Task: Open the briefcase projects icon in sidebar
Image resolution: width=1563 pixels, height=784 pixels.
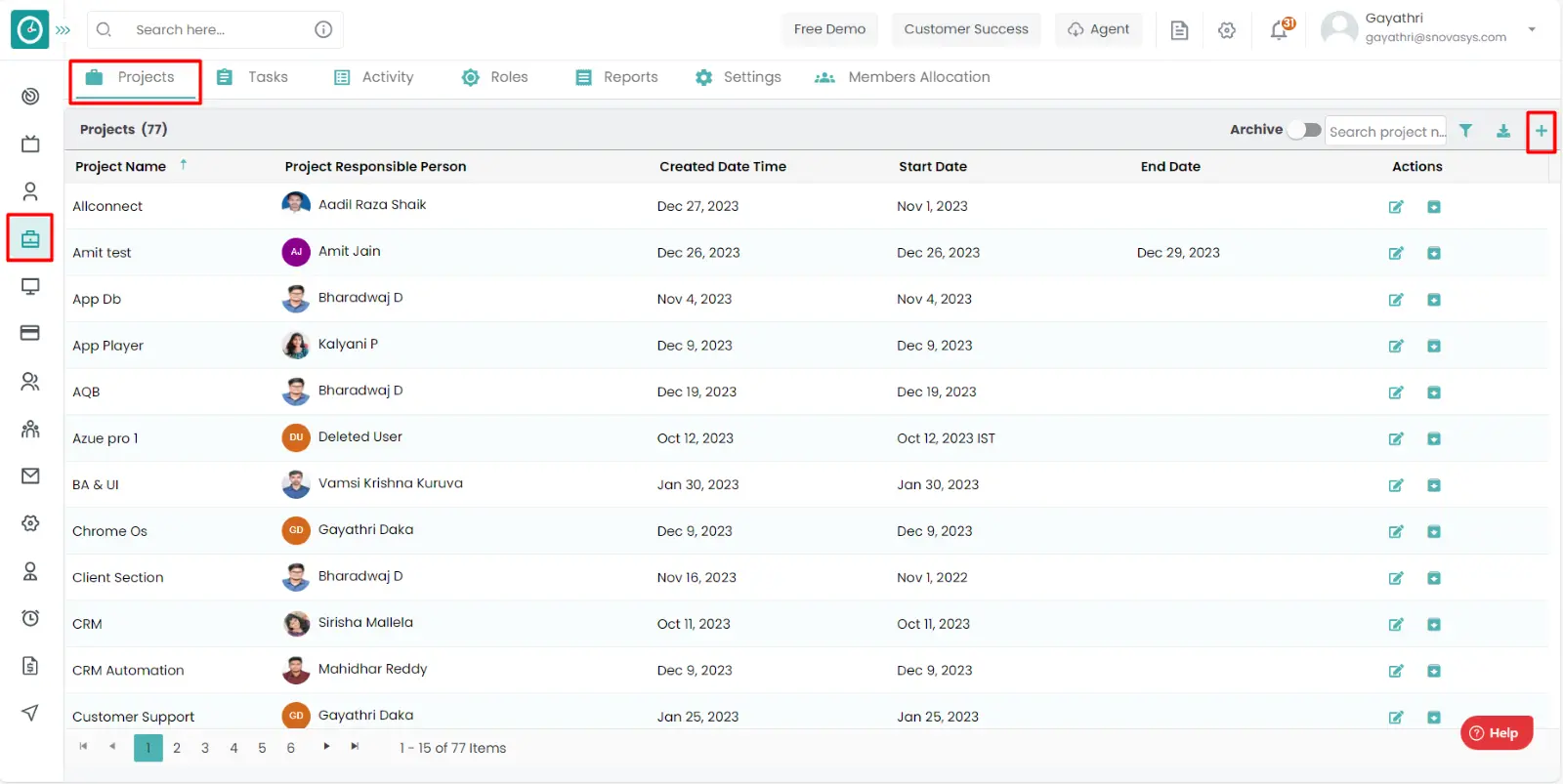Action: pyautogui.click(x=30, y=239)
